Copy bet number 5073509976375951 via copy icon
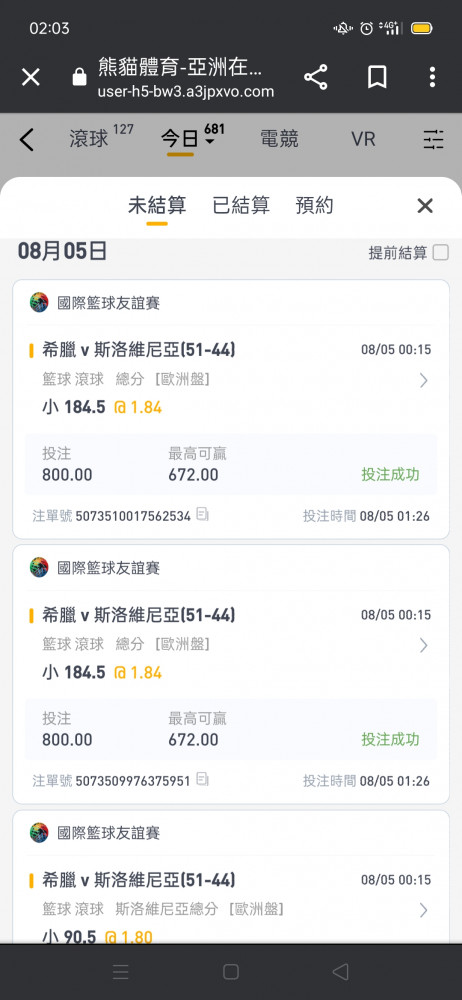Screen dimensions: 462x1000 tap(202, 779)
